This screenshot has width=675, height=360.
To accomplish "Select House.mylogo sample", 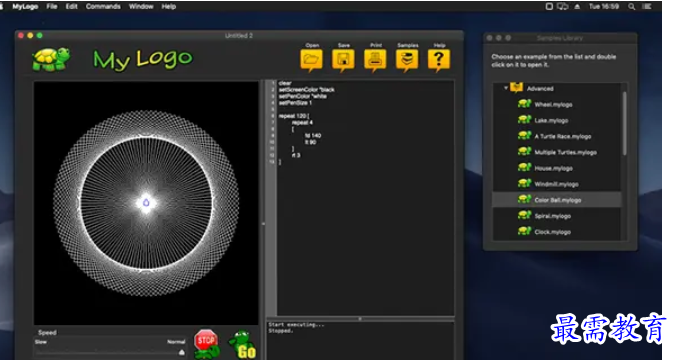I will 553,168.
